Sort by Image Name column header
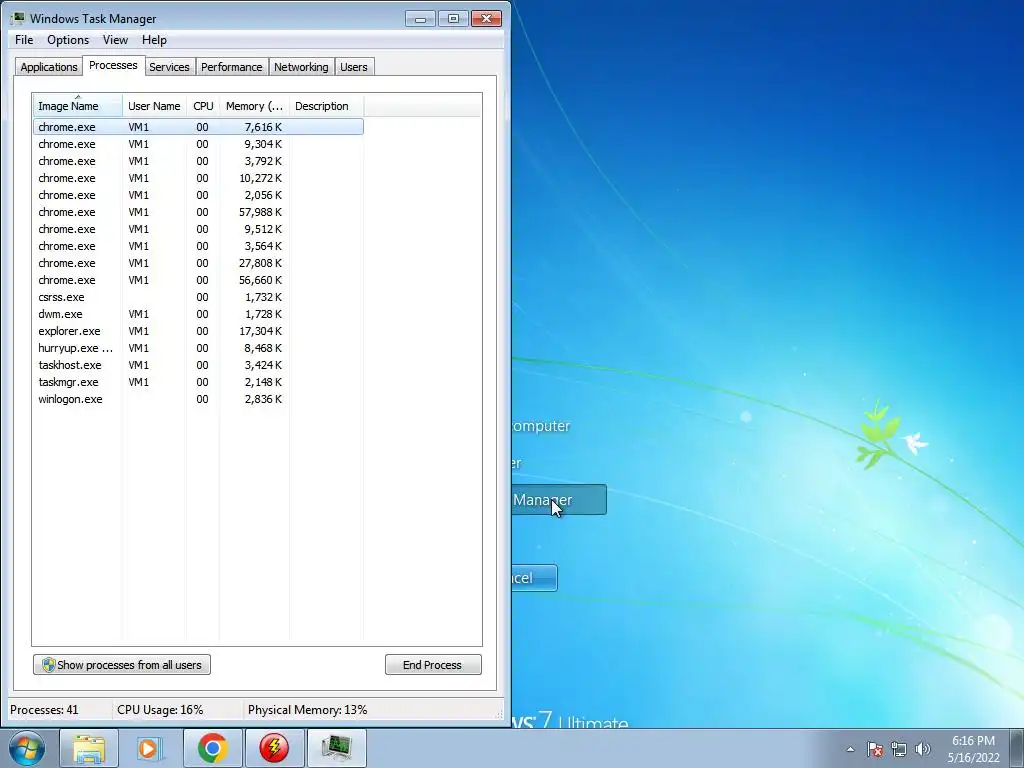 coord(77,106)
